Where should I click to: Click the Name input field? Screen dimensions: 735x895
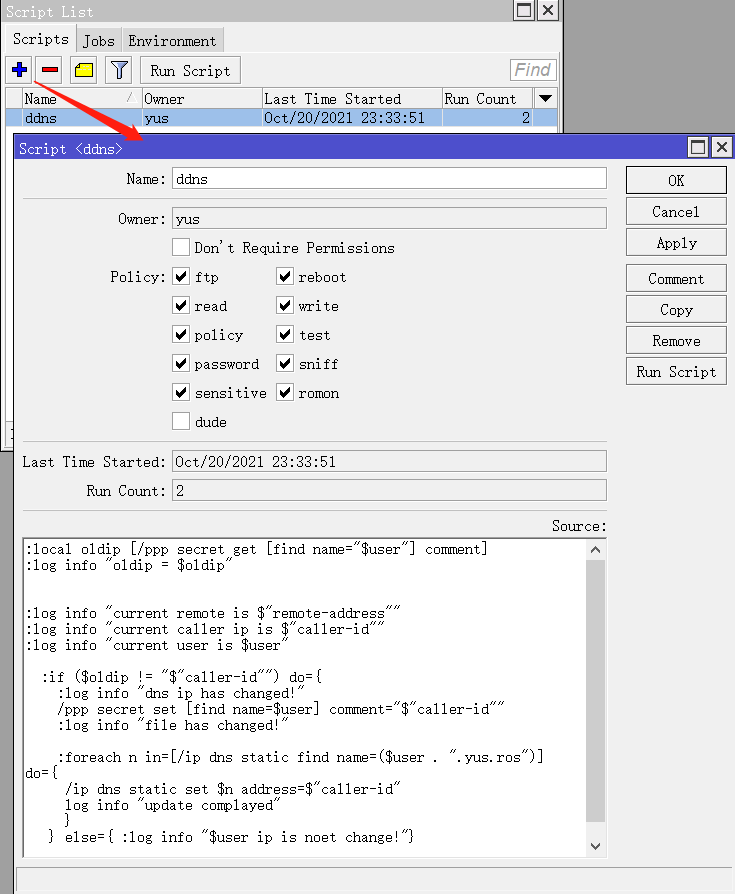coord(389,179)
